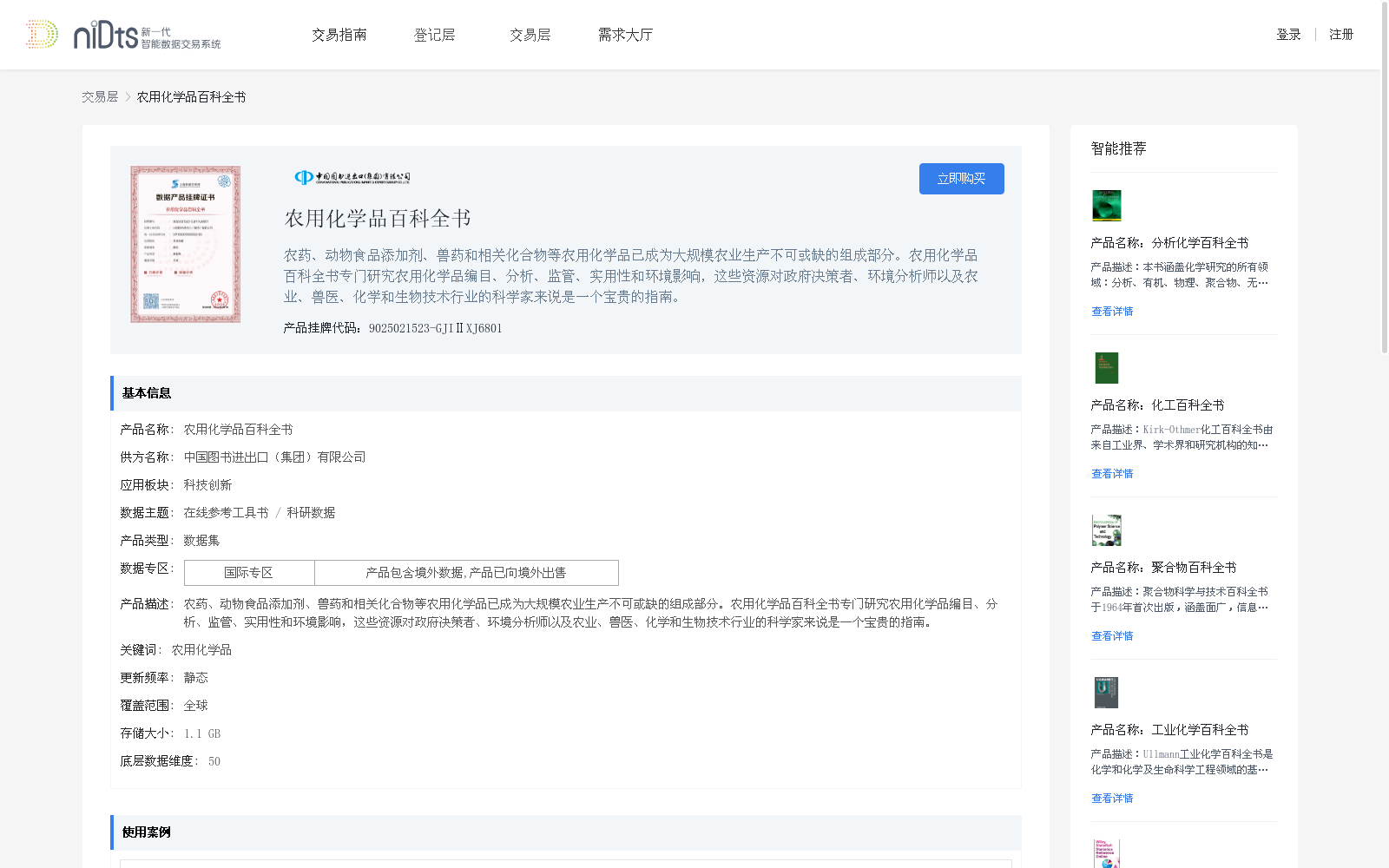Viewport: 1389px width, 868px height.
Task: Click storage size 1.1 GB
Action: coord(202,733)
